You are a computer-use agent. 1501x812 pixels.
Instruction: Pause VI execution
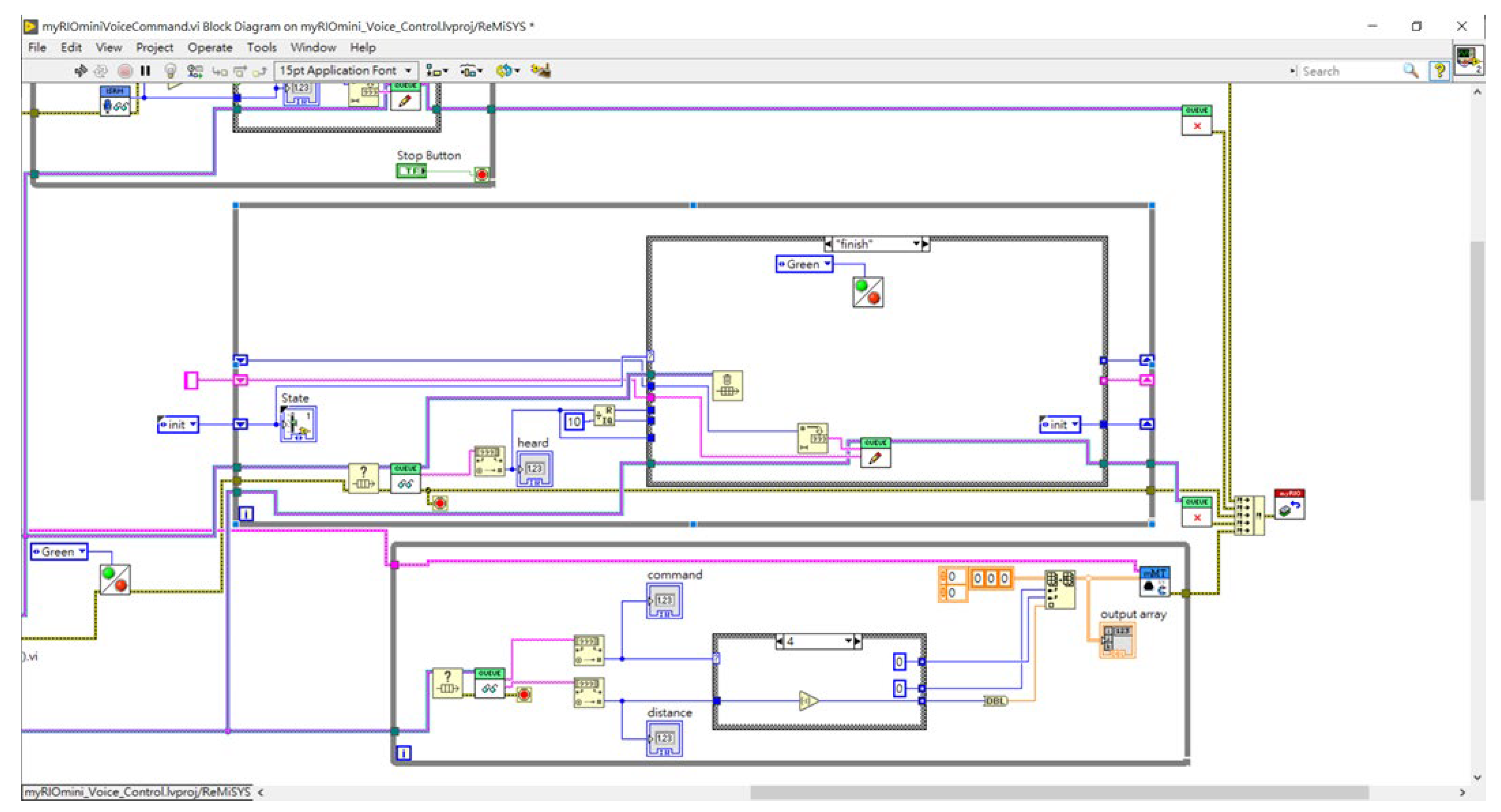[x=146, y=71]
